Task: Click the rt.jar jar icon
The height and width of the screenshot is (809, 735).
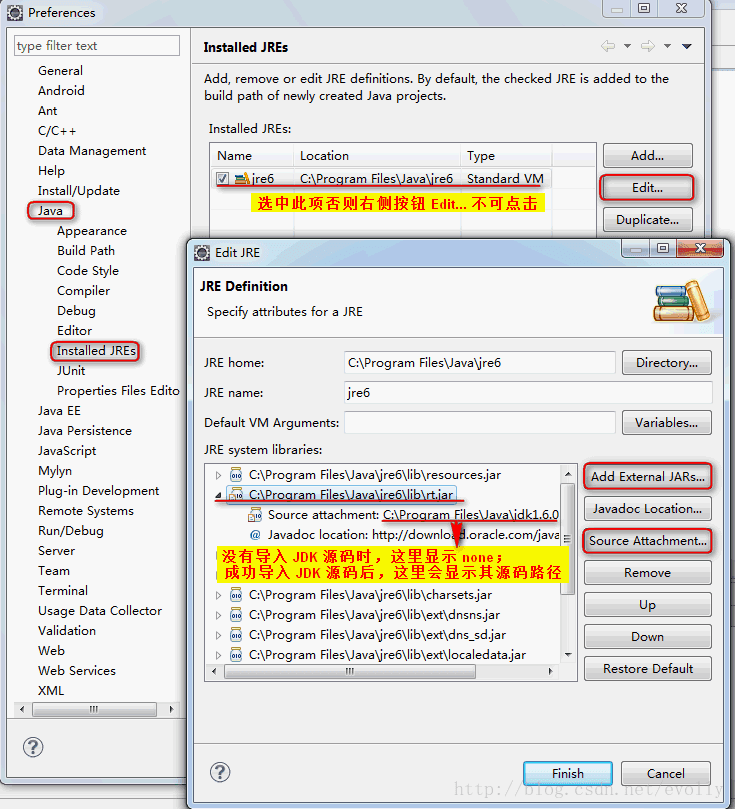Action: click(x=236, y=495)
